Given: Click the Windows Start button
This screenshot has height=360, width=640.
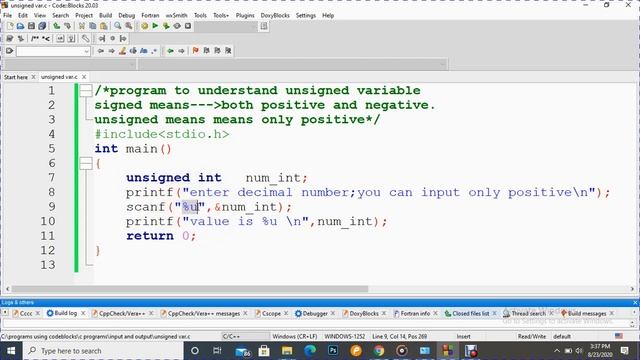Looking at the screenshot, I should click(x=11, y=351).
